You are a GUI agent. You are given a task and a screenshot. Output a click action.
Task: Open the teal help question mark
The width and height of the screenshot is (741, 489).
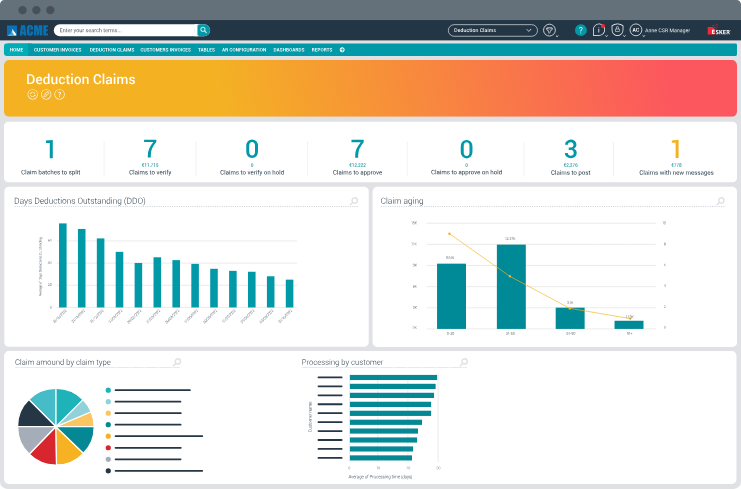click(580, 30)
